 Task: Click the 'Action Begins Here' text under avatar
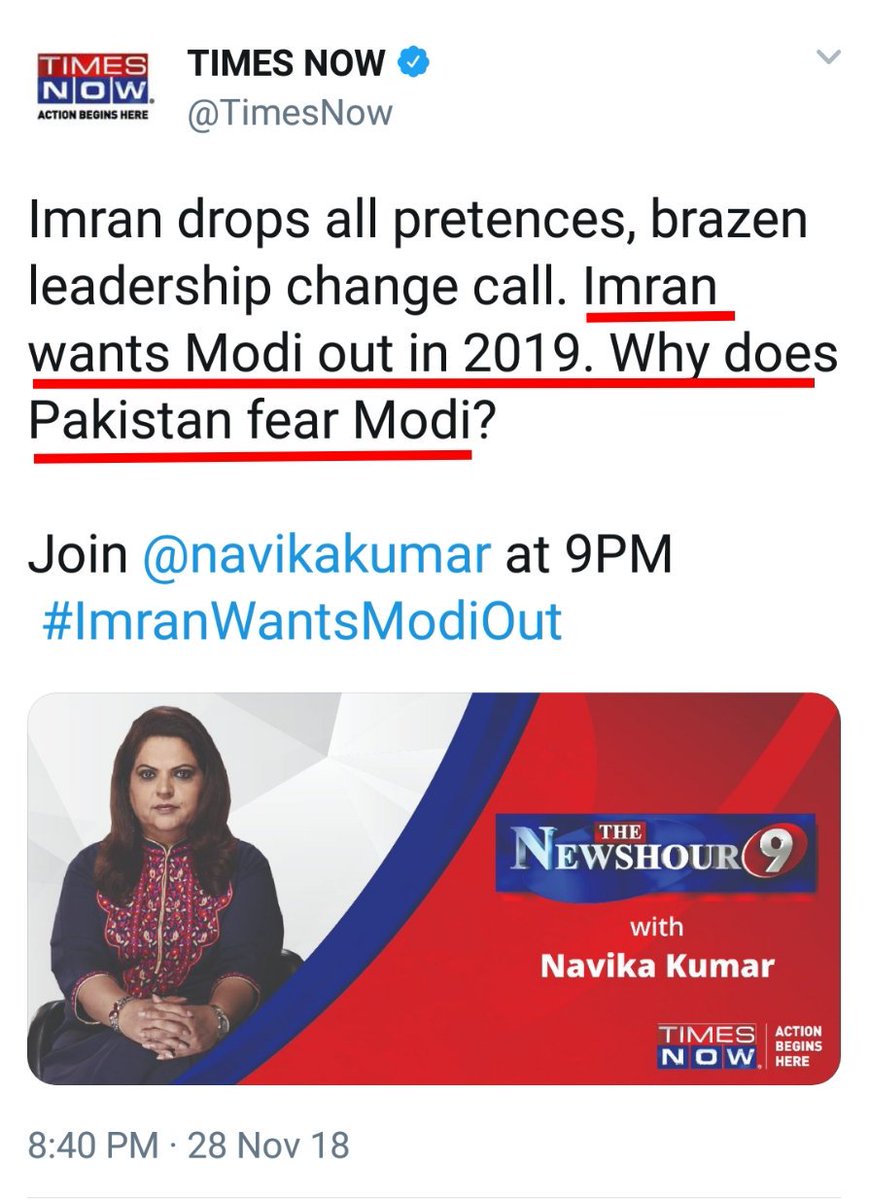point(94,115)
